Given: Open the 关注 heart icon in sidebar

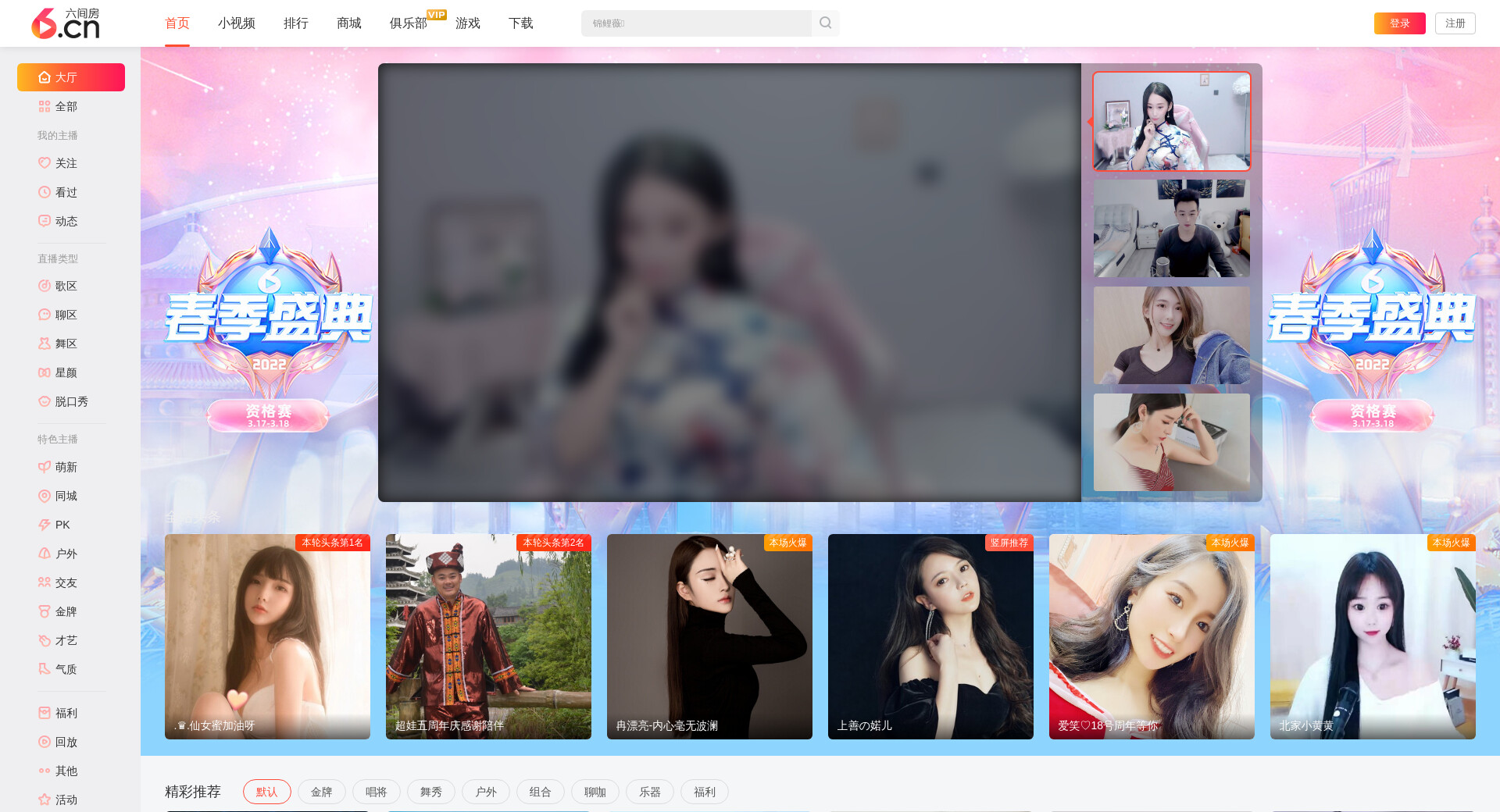Looking at the screenshot, I should (x=45, y=163).
